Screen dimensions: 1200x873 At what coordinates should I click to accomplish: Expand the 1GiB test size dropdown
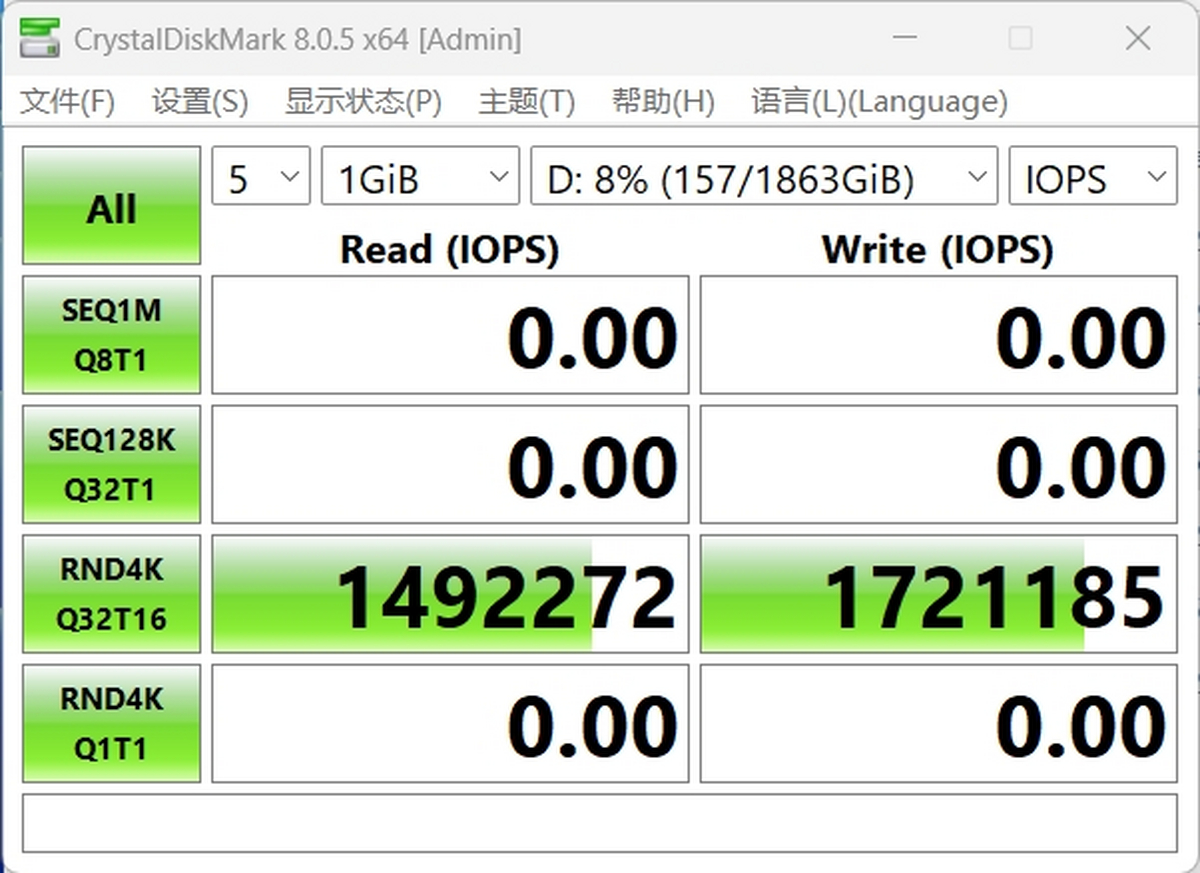(x=419, y=177)
